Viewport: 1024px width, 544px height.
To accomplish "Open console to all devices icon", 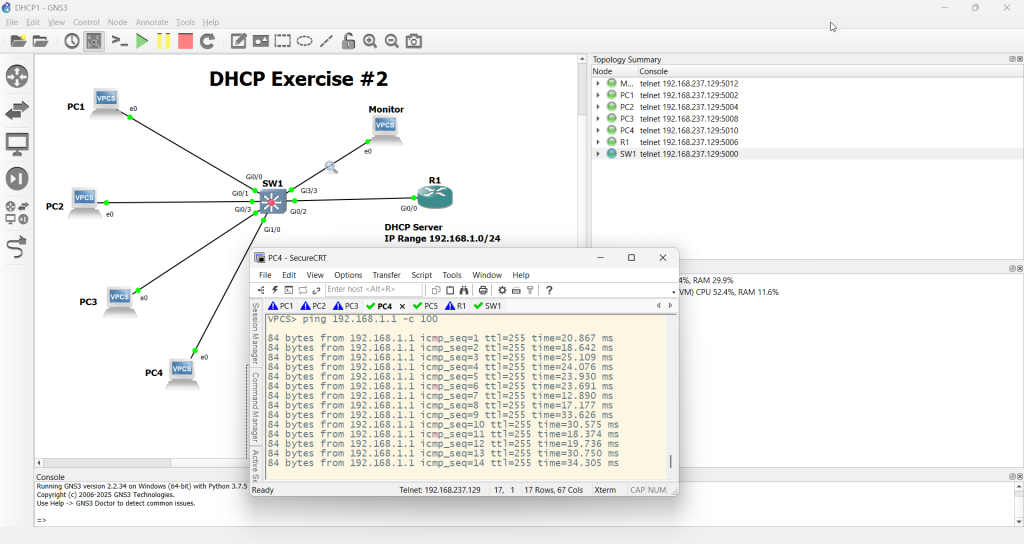I will click(x=120, y=41).
